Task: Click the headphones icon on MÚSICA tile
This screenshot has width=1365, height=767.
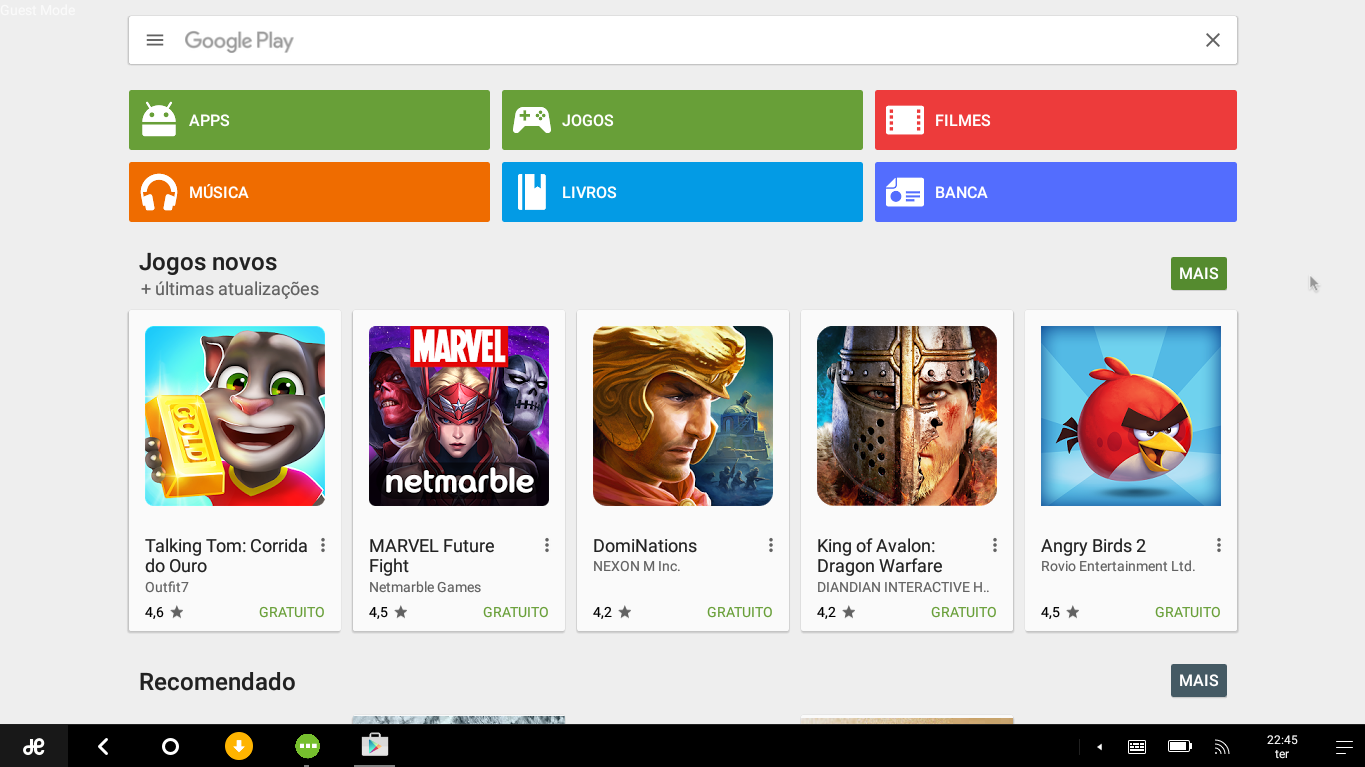Action: (159, 192)
